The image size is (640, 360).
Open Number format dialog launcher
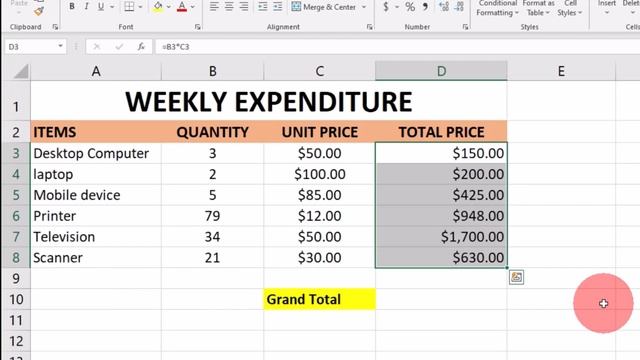[x=465, y=27]
